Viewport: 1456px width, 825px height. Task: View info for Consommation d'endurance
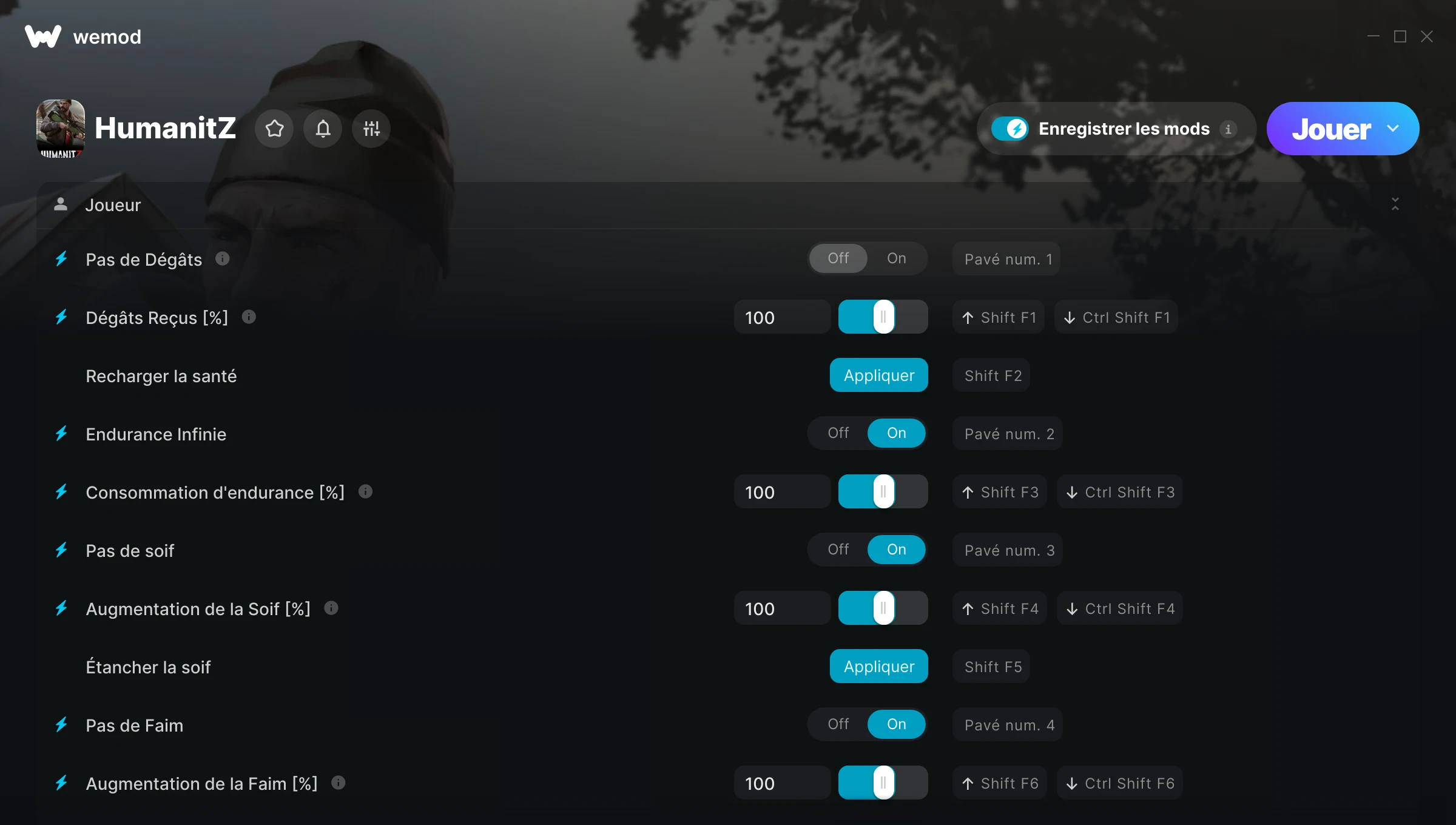click(365, 491)
